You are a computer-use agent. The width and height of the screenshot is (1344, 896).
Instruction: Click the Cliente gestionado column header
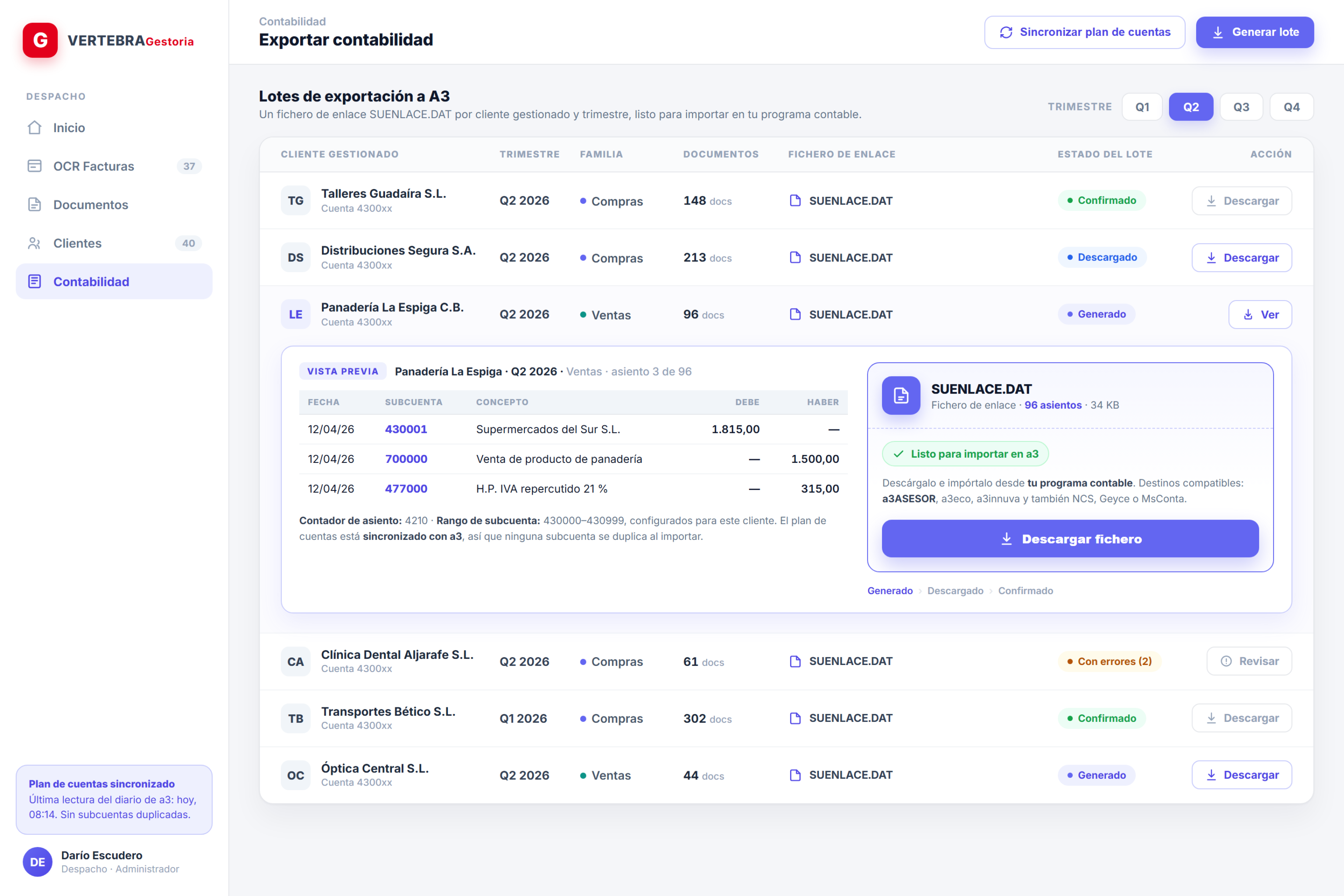(339, 154)
